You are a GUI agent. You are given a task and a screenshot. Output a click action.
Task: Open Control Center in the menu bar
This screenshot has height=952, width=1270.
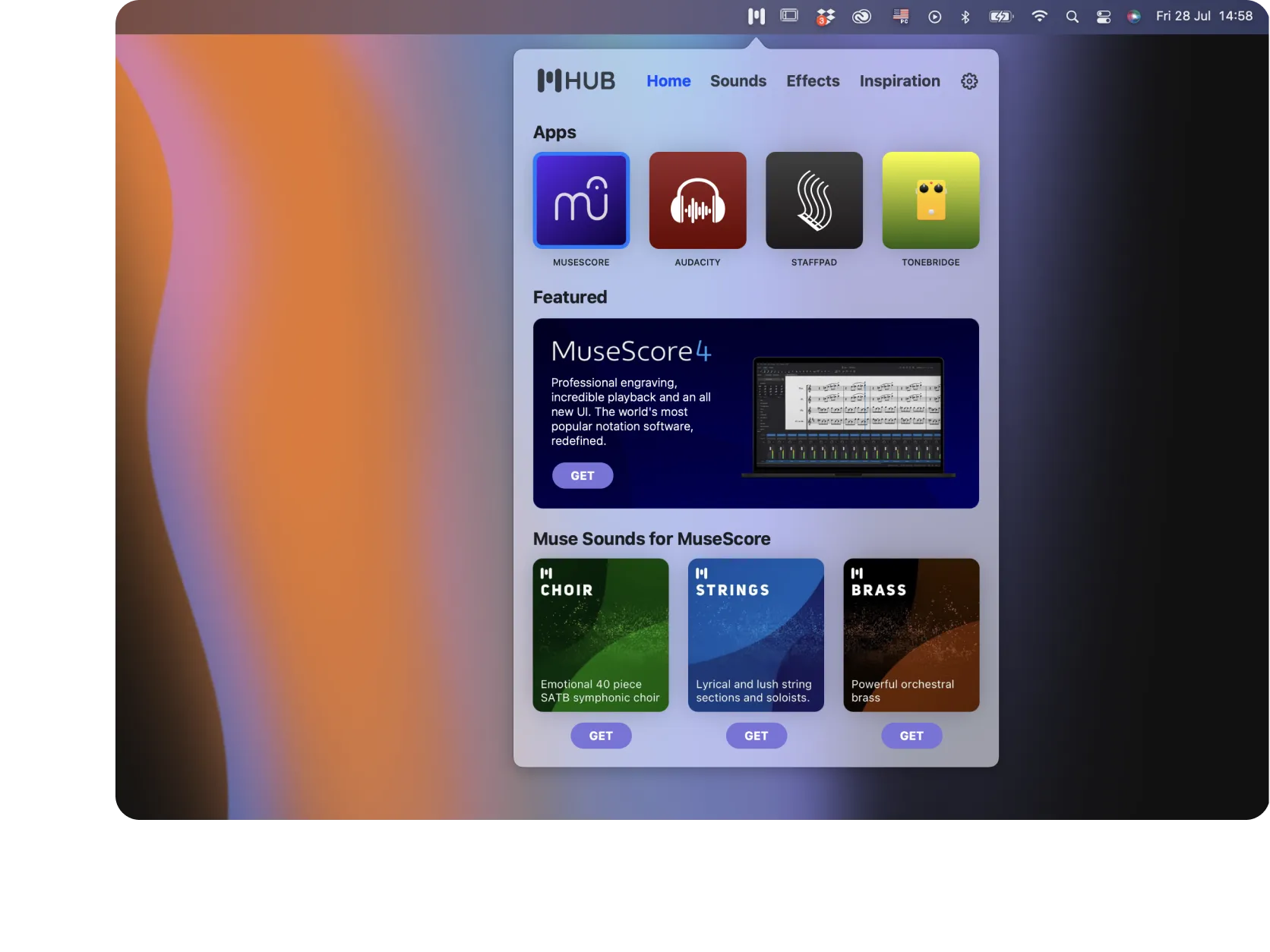1103,16
